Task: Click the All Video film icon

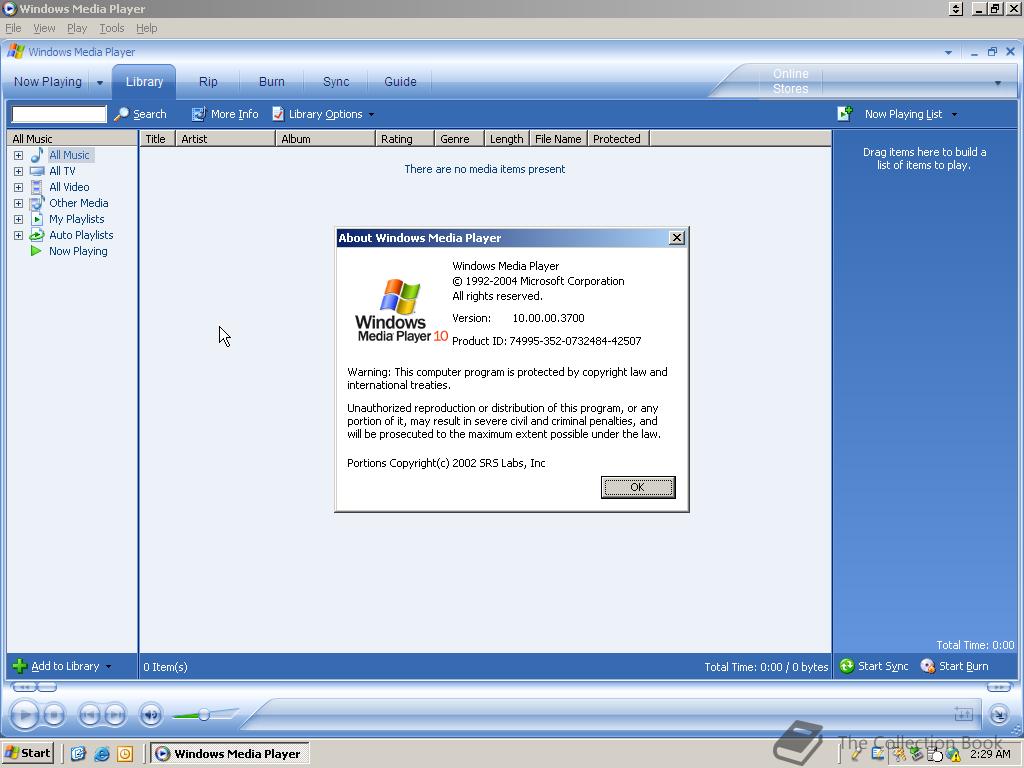Action: click(37, 187)
